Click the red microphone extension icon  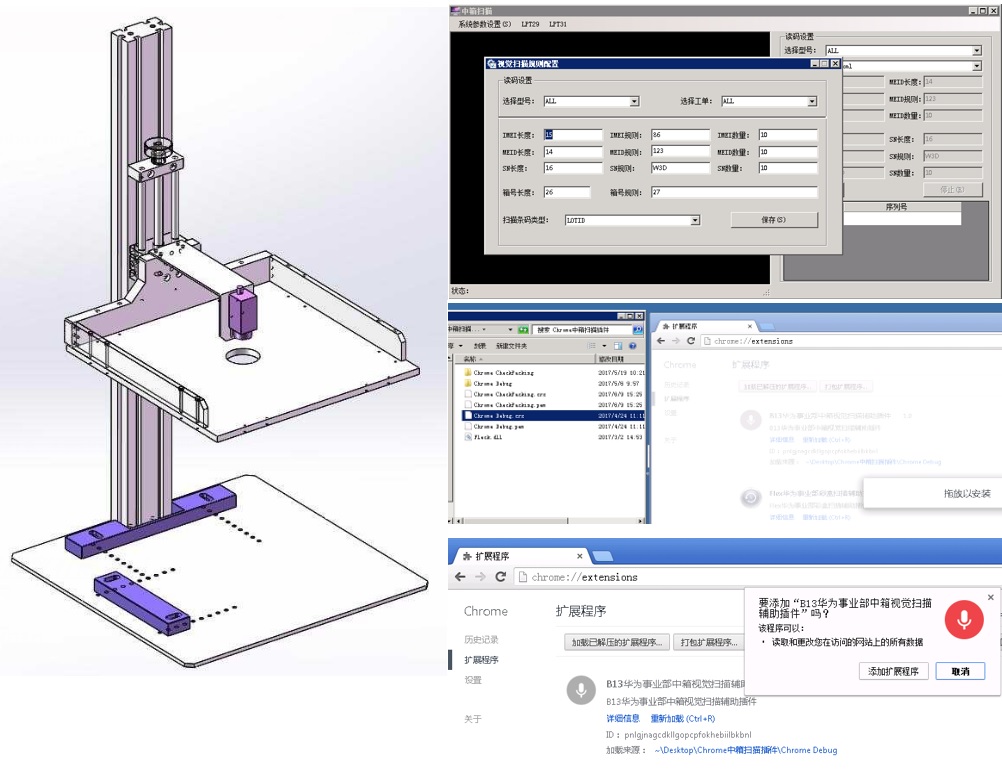click(964, 620)
